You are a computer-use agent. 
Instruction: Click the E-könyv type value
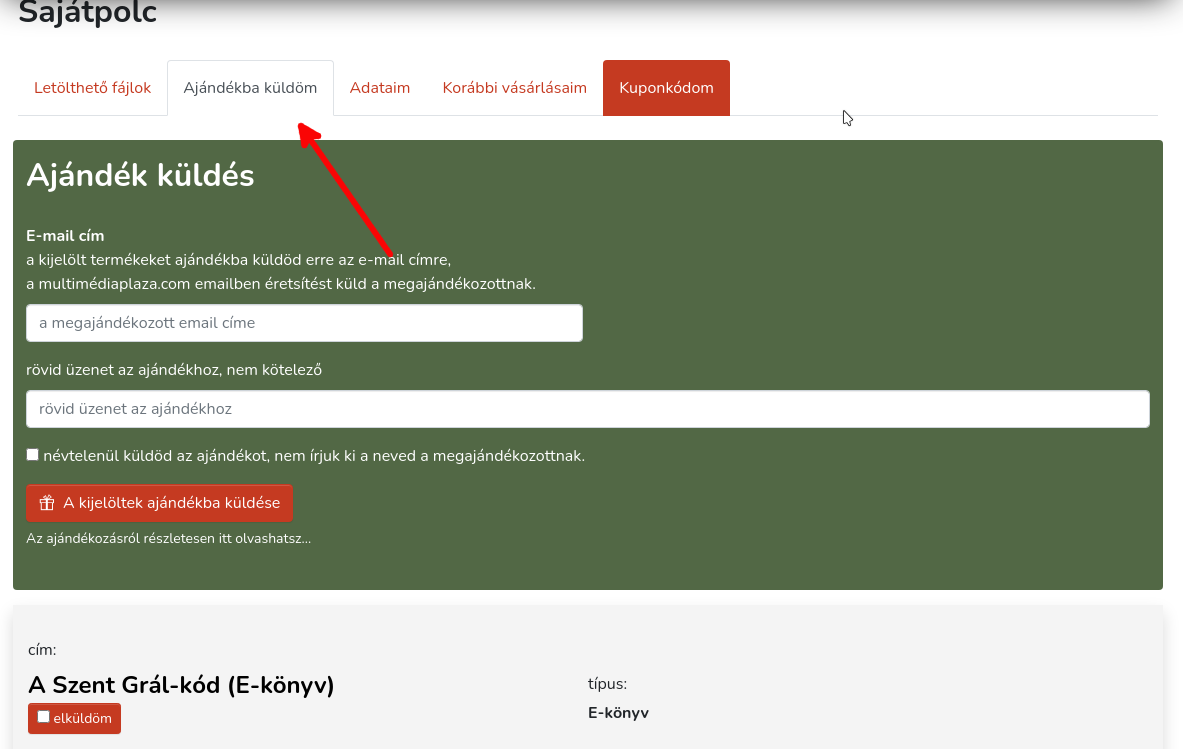tap(618, 713)
